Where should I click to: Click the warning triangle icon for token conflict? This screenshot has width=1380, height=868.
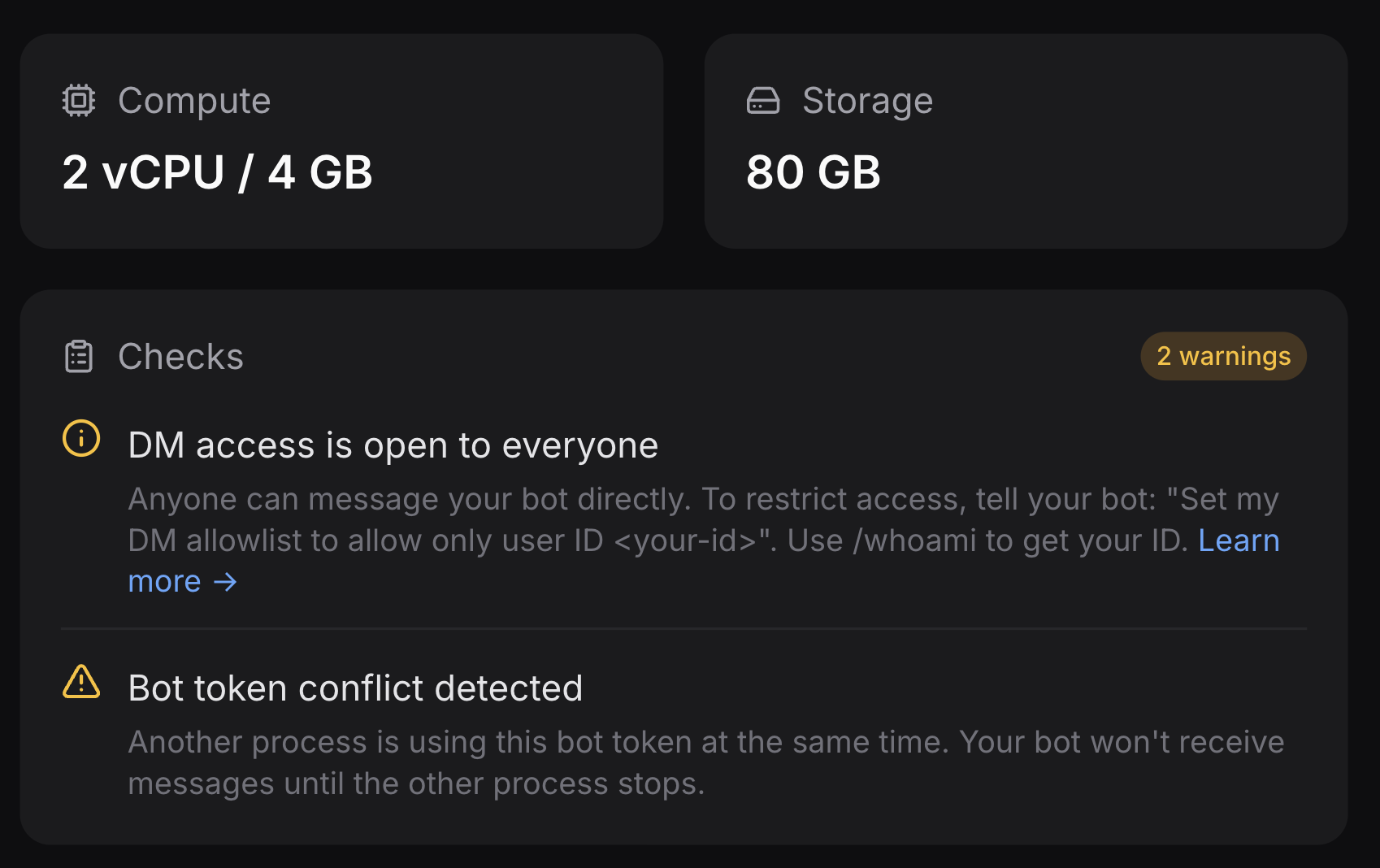(81, 683)
